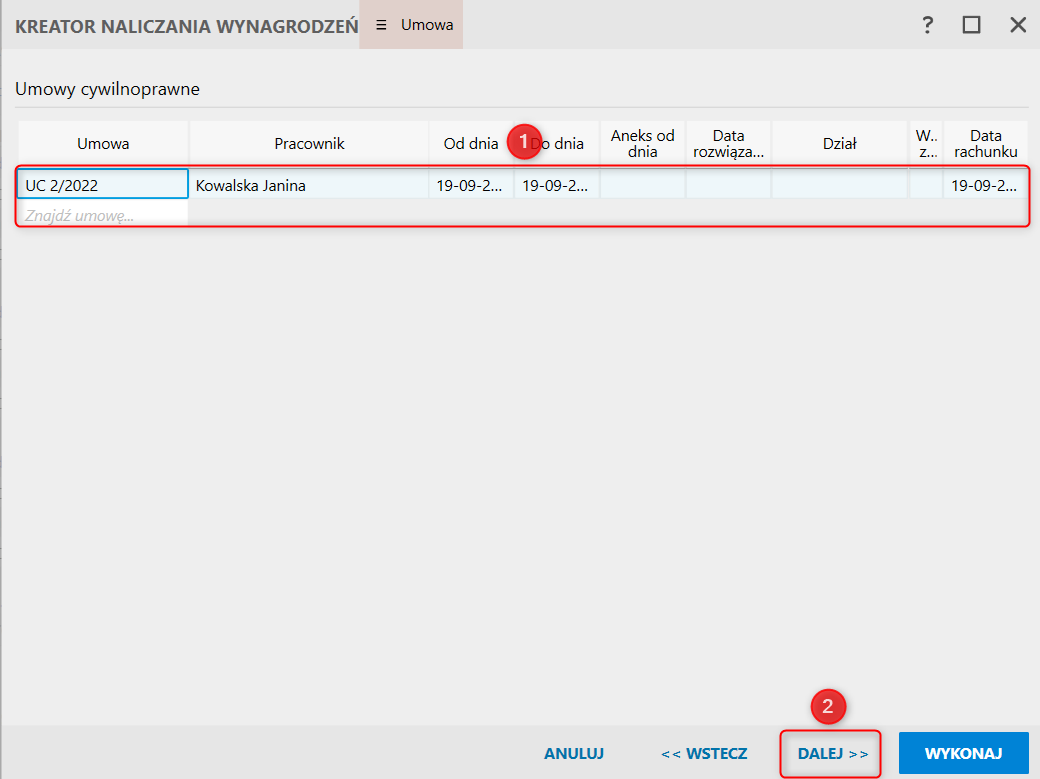Sort by the Dział column header
The width and height of the screenshot is (1040, 779).
840,143
